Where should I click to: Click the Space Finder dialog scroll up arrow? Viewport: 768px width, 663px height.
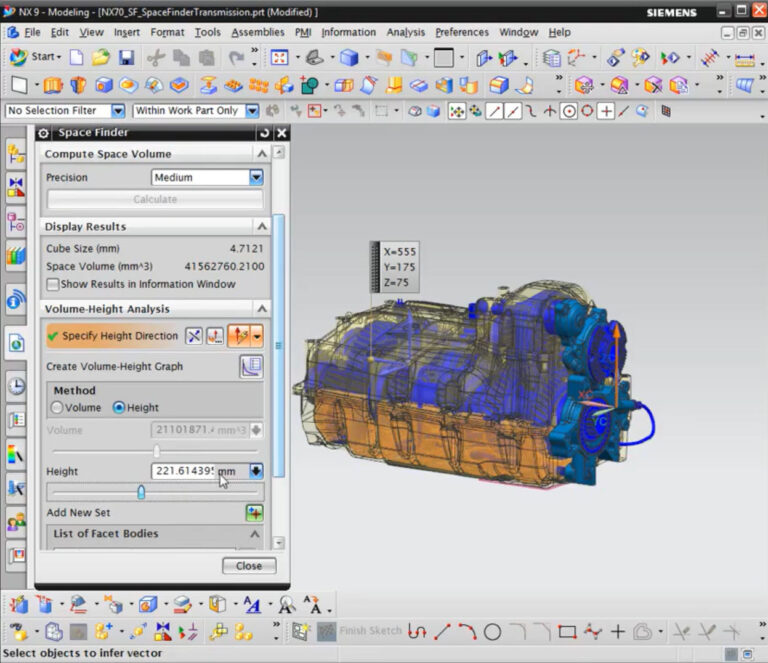[x=278, y=152]
